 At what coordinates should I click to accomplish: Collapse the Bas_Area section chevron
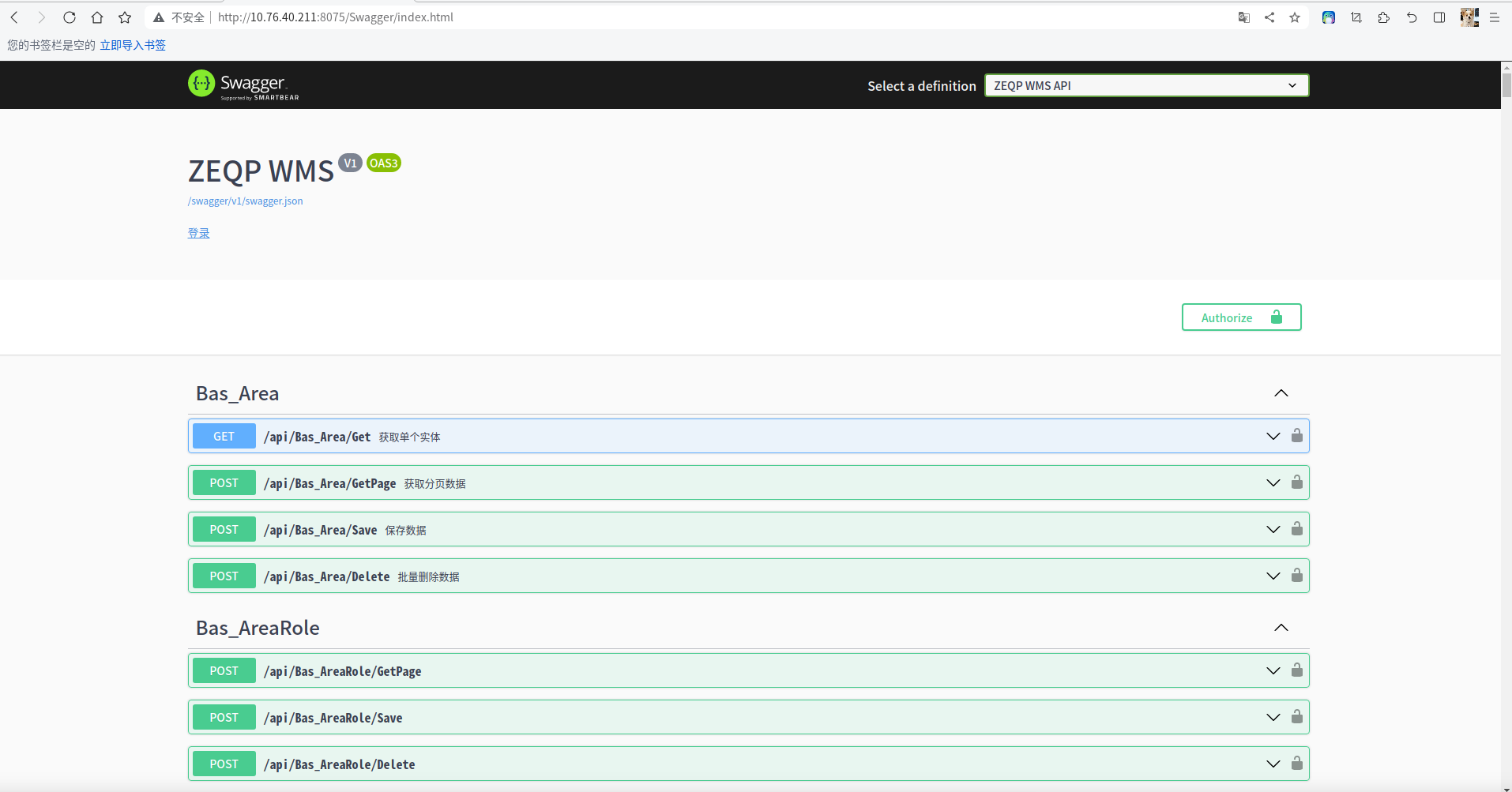[x=1281, y=393]
